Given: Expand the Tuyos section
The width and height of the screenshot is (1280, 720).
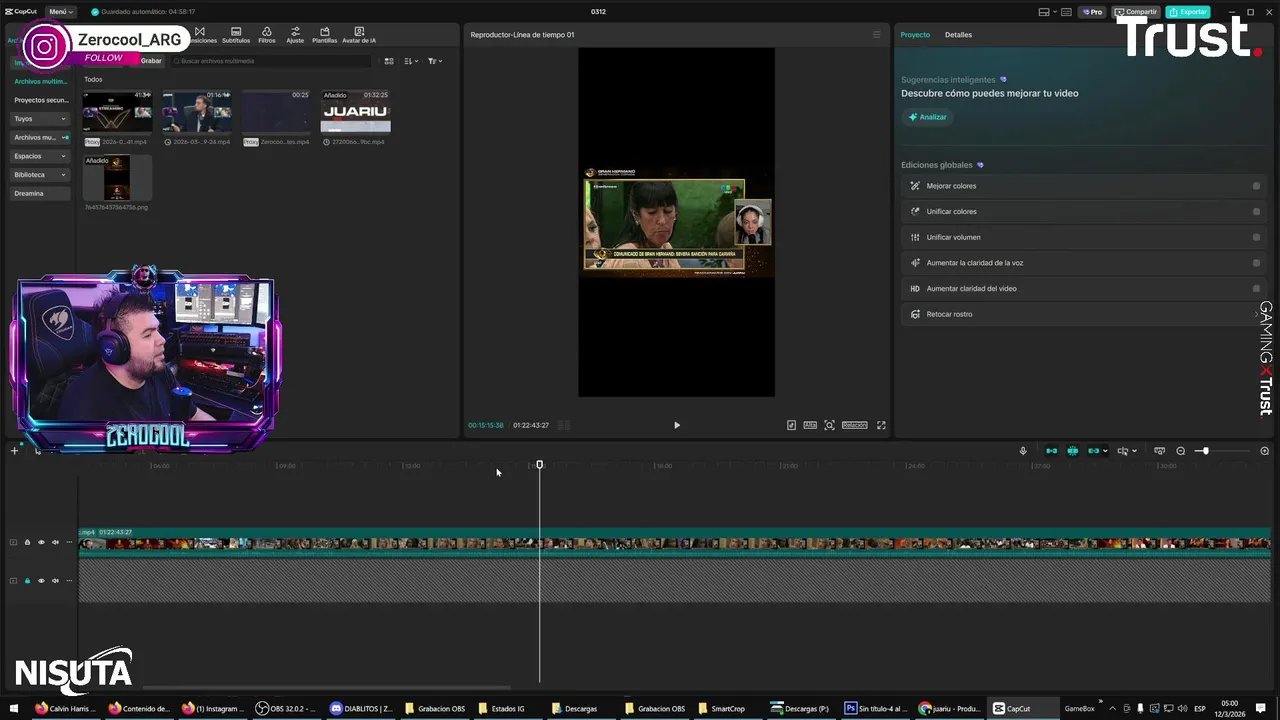Looking at the screenshot, I should tap(40, 118).
